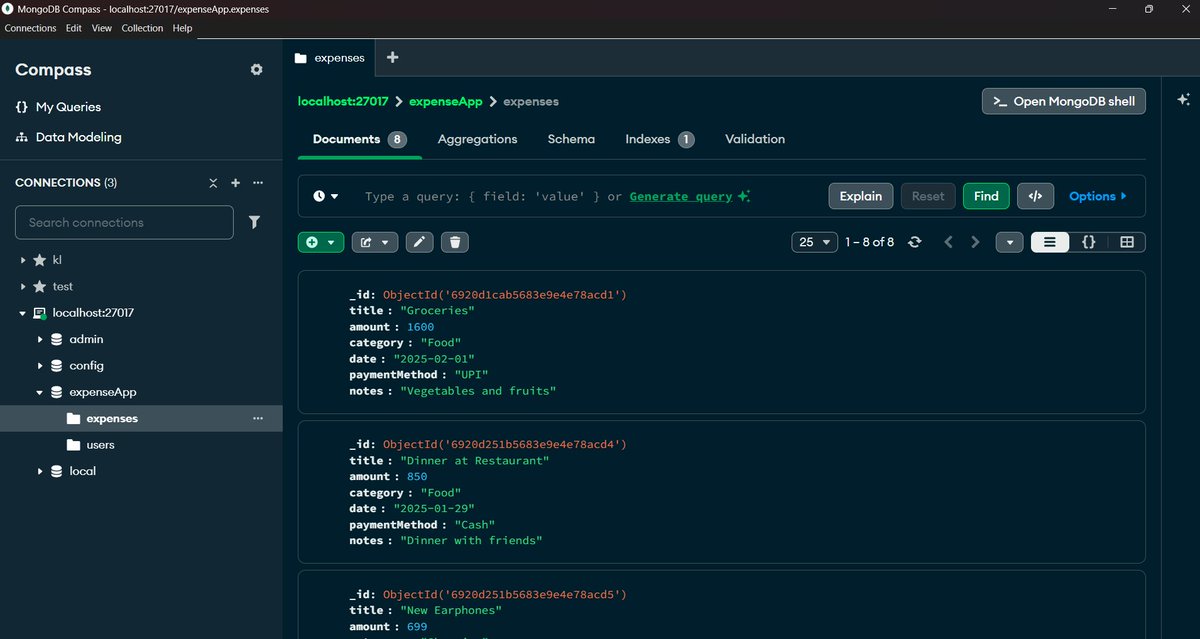
Task: Select the kl favorite connection
Action: point(57,260)
